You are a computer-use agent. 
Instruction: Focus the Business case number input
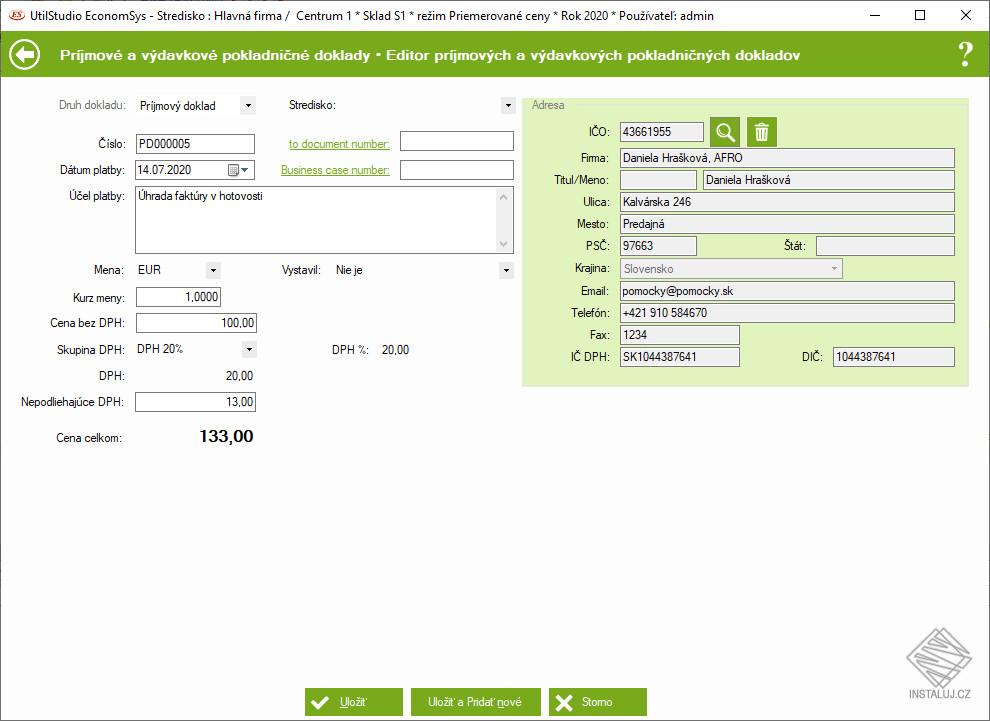point(457,170)
